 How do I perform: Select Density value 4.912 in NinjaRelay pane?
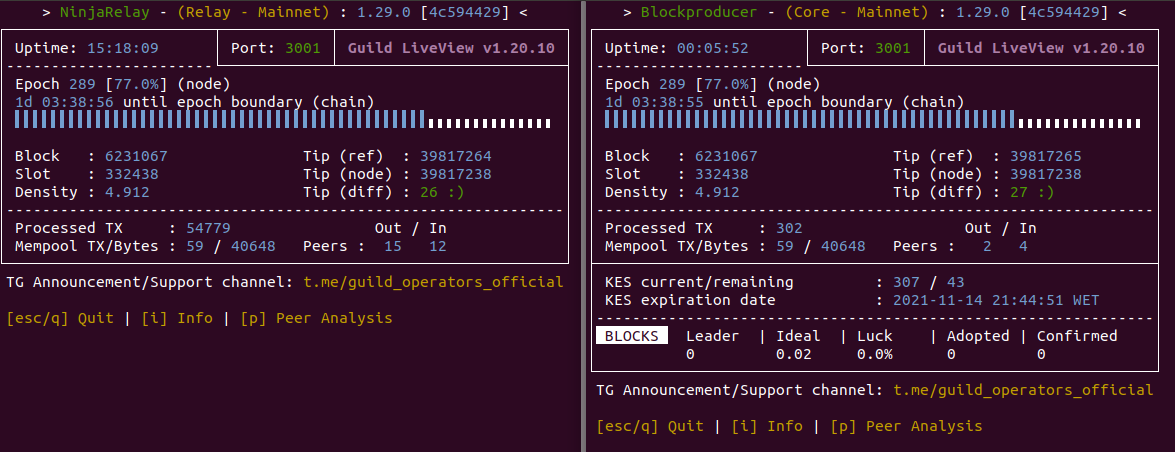point(127,192)
